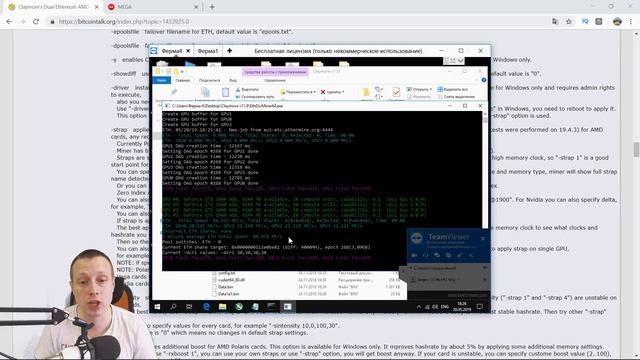Close the Ферма4 session tab
Image resolution: width=640 pixels, height=360 pixels.
click(x=188, y=51)
